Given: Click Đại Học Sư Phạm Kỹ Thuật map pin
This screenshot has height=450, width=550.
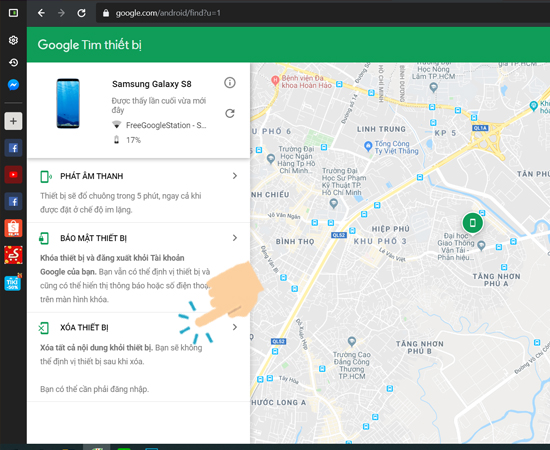Looking at the screenshot, I should 334,203.
